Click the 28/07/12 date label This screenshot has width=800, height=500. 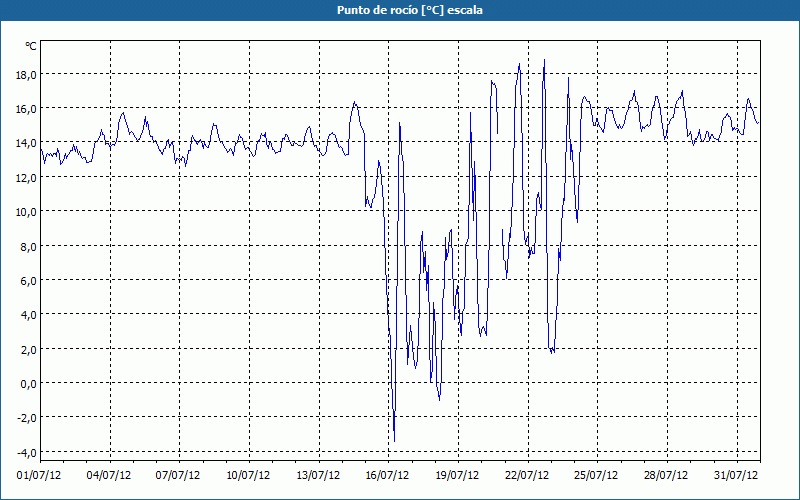tap(666, 475)
